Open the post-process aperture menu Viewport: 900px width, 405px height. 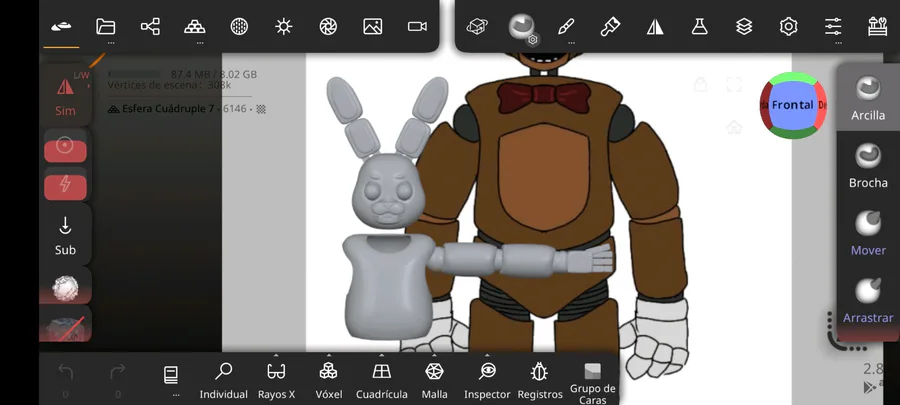coord(328,26)
